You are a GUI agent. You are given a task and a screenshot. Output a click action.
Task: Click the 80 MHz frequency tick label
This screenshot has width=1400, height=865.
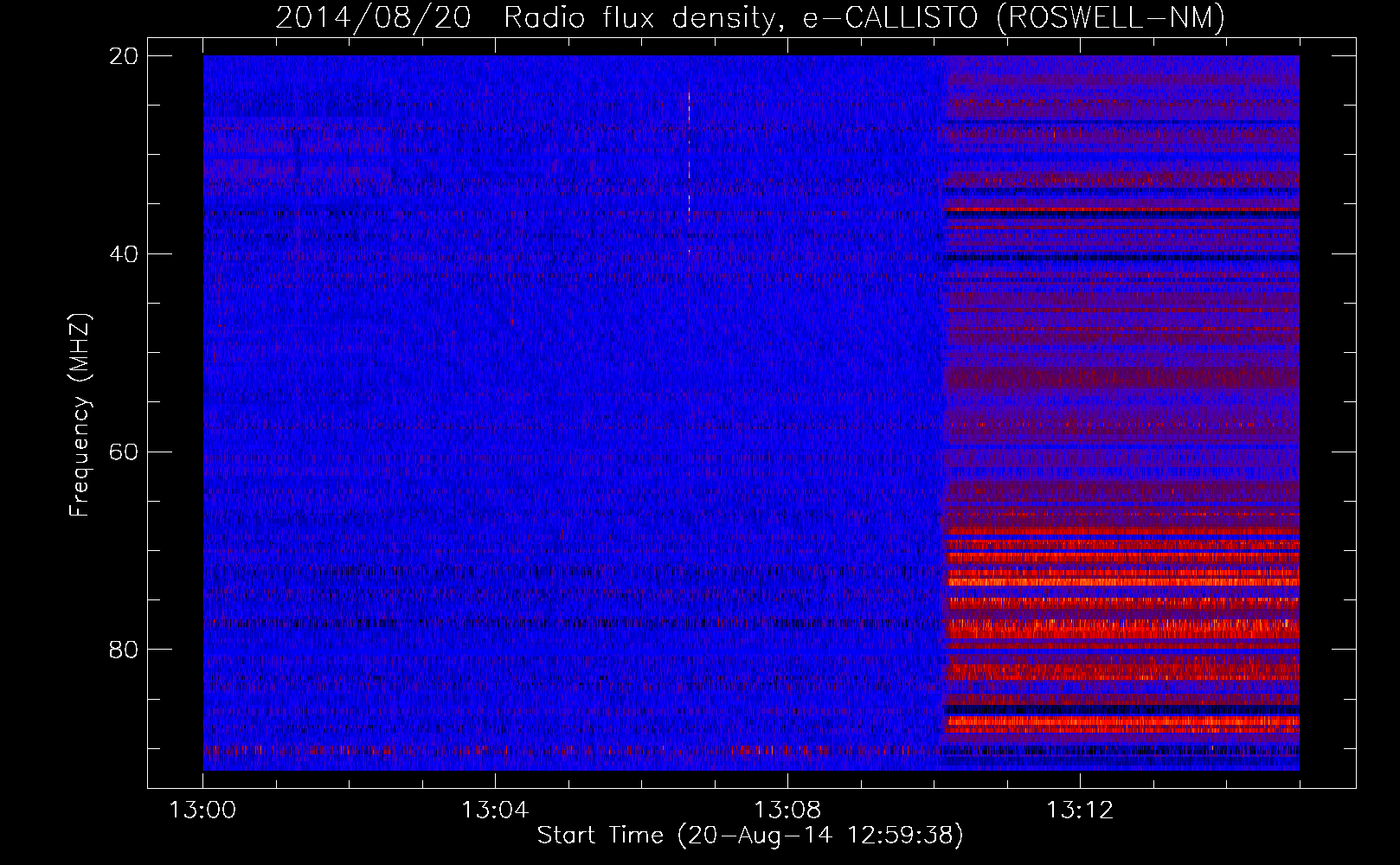click(124, 650)
